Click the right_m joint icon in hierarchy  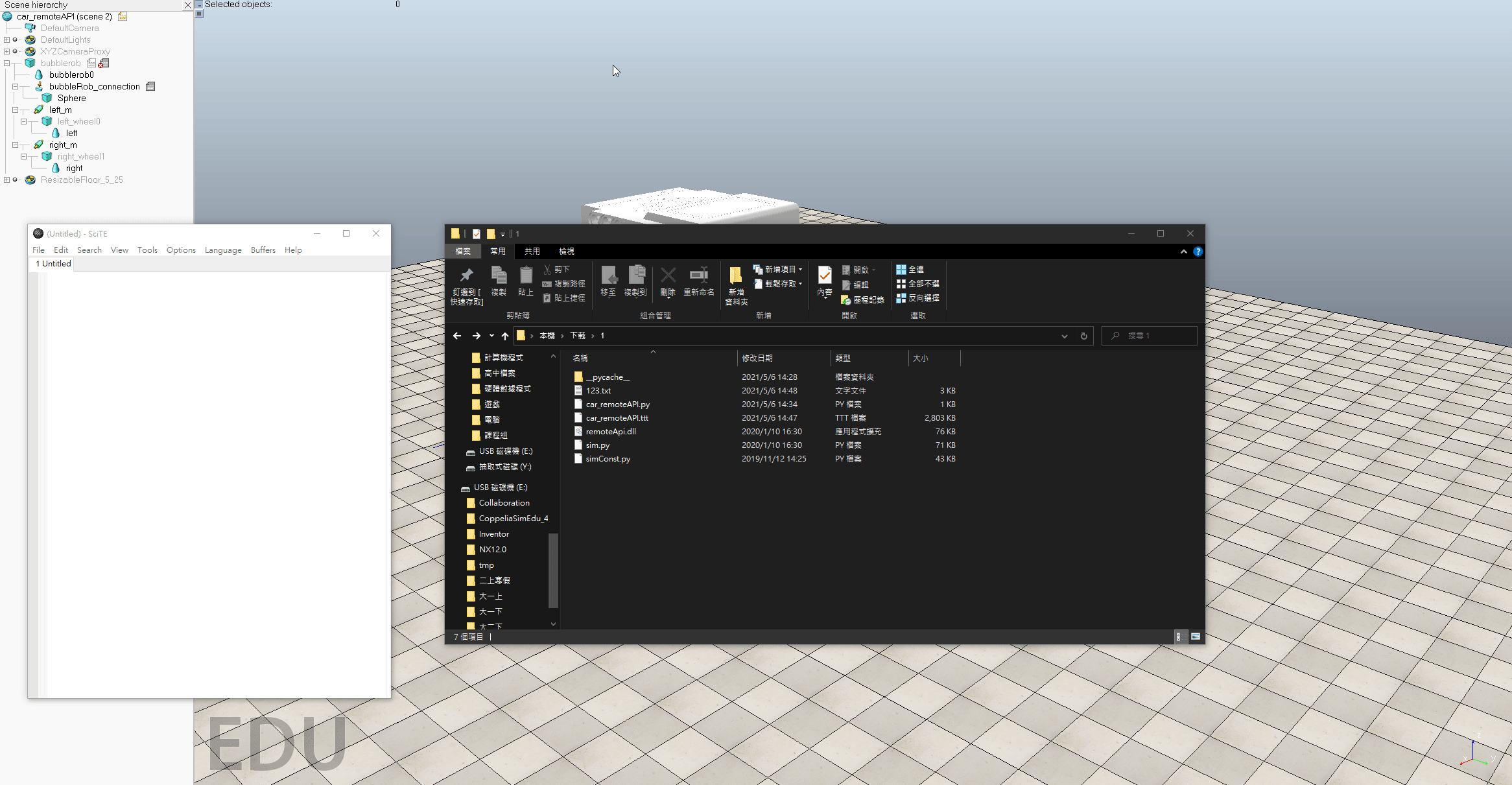pos(39,145)
